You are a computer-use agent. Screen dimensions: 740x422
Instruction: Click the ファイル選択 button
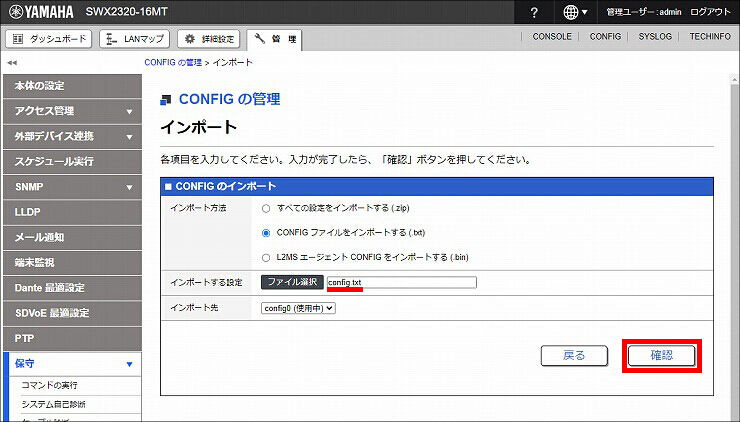click(x=292, y=282)
